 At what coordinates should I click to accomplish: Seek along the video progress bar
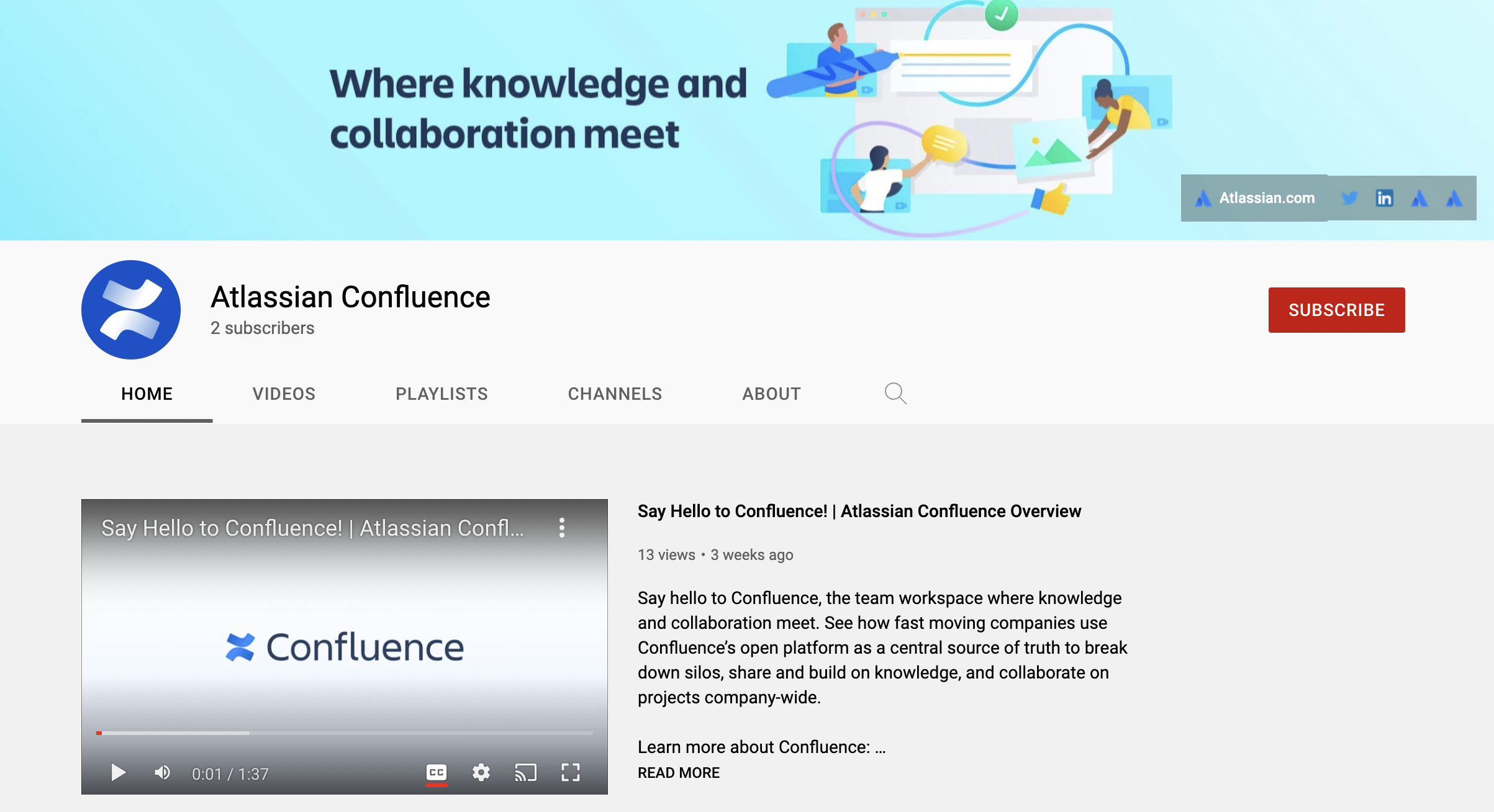[x=345, y=733]
